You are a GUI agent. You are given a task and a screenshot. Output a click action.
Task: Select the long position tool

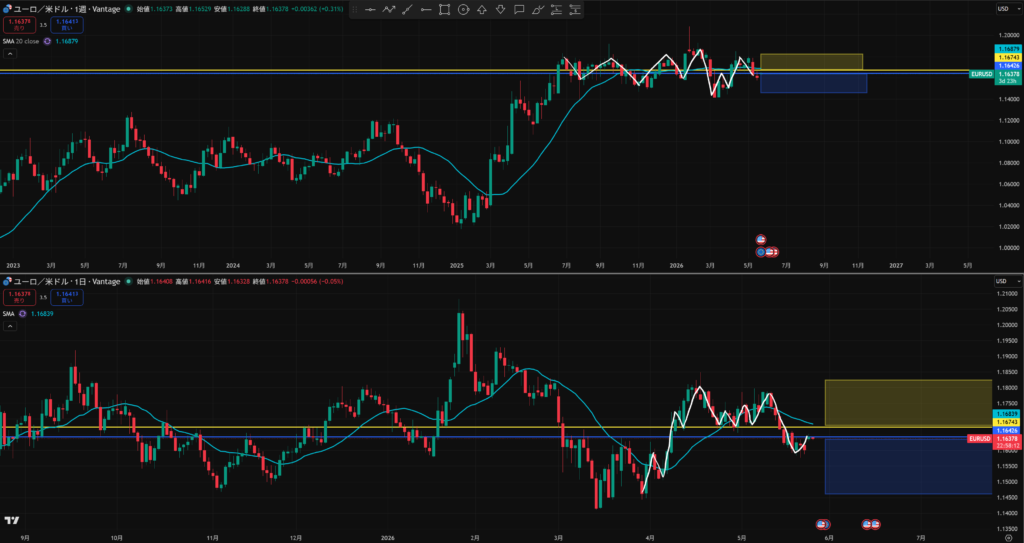(x=556, y=10)
